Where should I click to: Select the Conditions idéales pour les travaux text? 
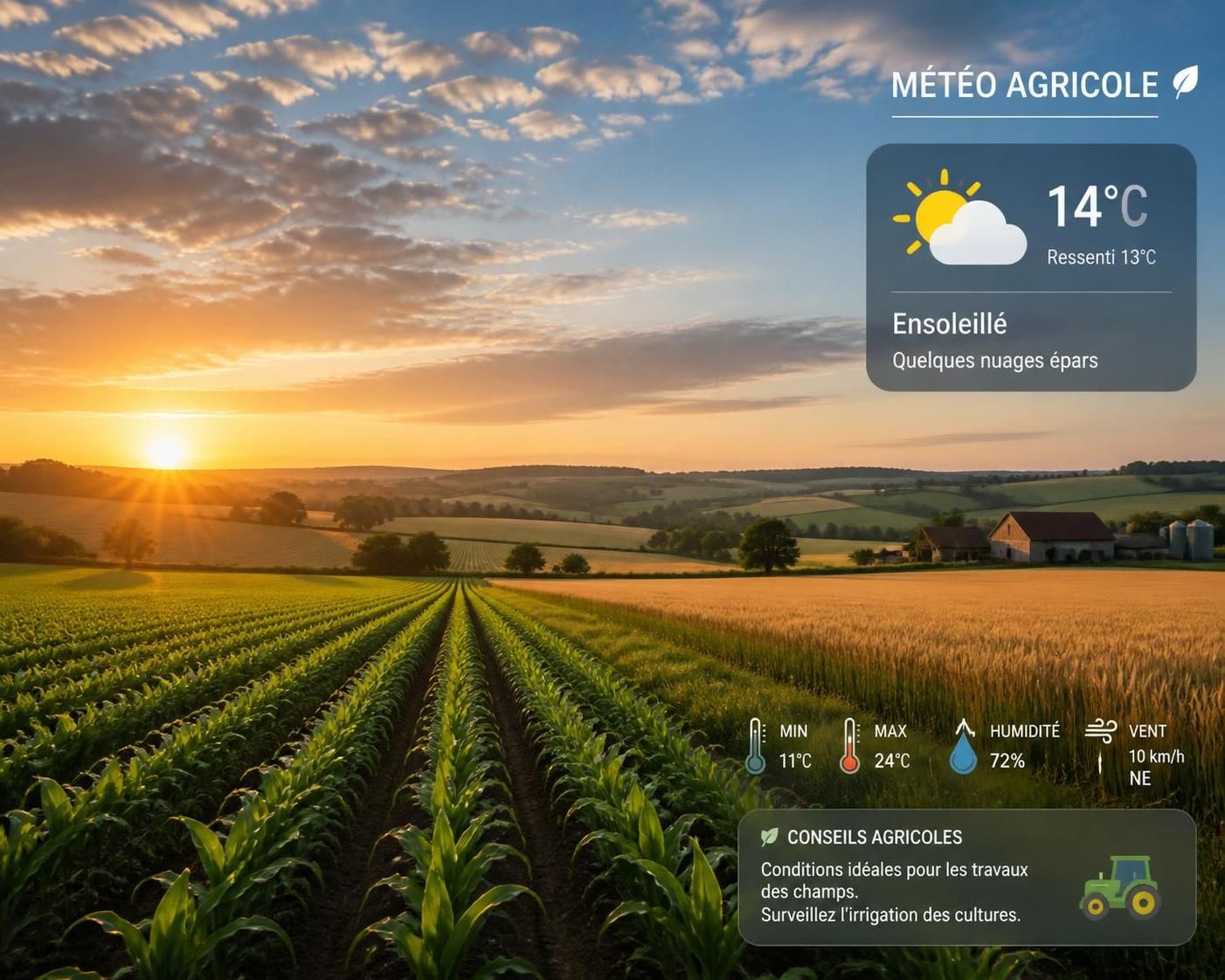click(x=895, y=870)
